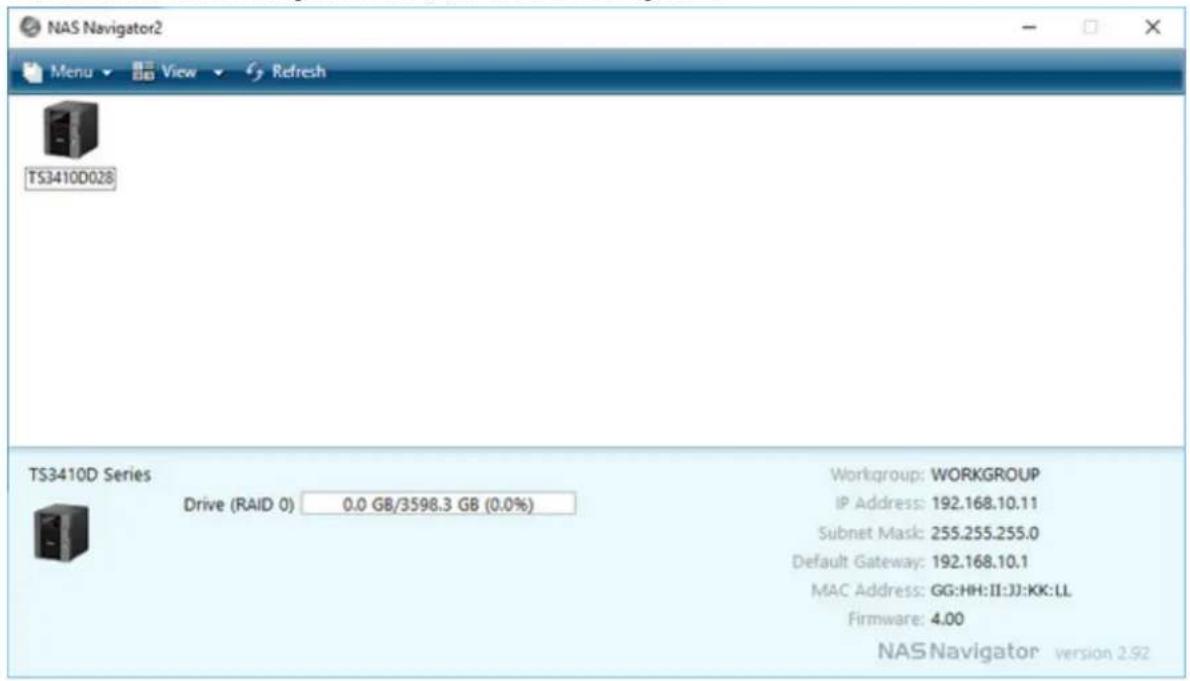The image size is (1190, 681).
Task: Click the firmware value 4.00
Action: coord(947,619)
